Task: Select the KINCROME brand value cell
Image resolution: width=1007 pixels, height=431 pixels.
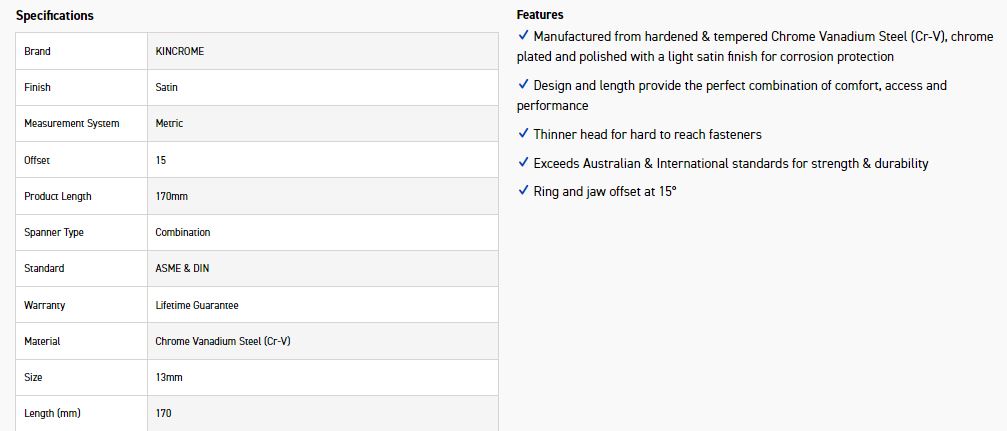Action: [x=180, y=51]
